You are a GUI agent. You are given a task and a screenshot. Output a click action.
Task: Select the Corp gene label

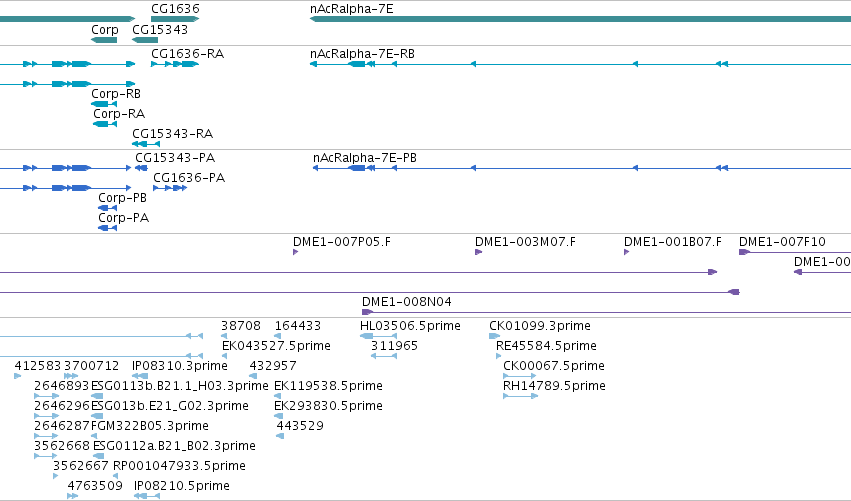point(105,29)
